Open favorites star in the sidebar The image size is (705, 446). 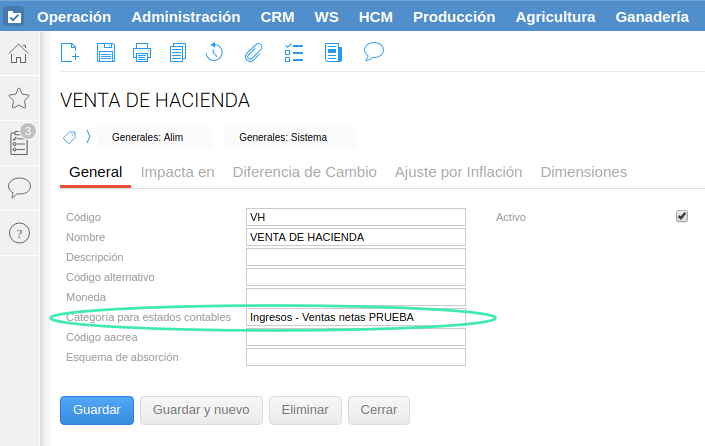pos(19,98)
